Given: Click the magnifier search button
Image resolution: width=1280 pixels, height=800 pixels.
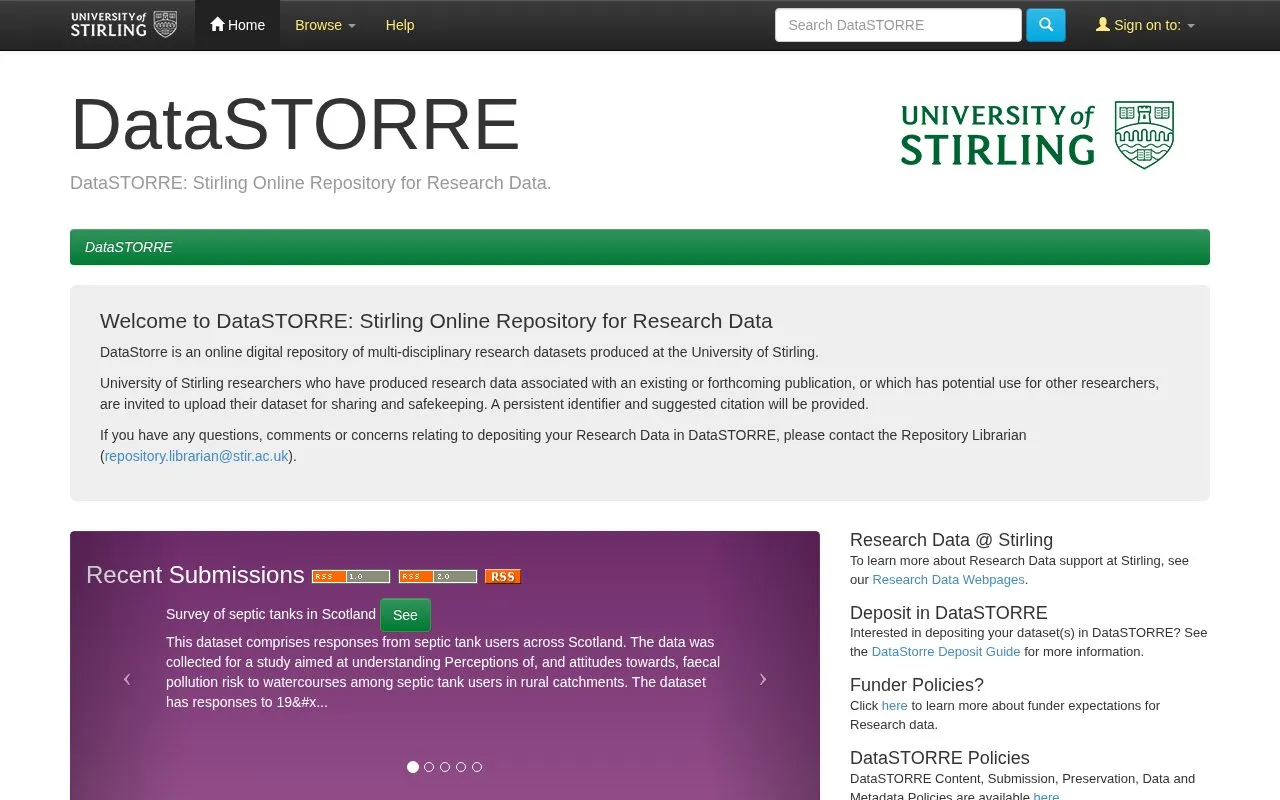Looking at the screenshot, I should [1046, 25].
